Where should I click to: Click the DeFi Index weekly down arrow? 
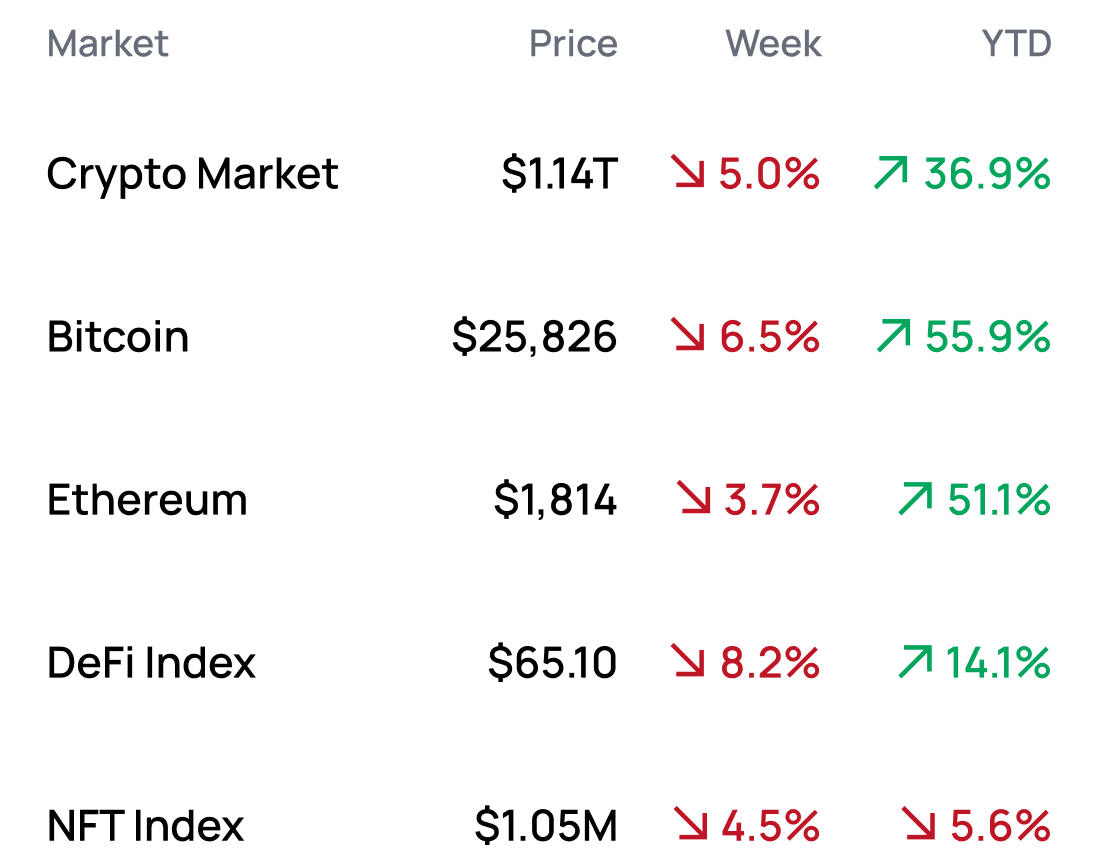(x=689, y=663)
